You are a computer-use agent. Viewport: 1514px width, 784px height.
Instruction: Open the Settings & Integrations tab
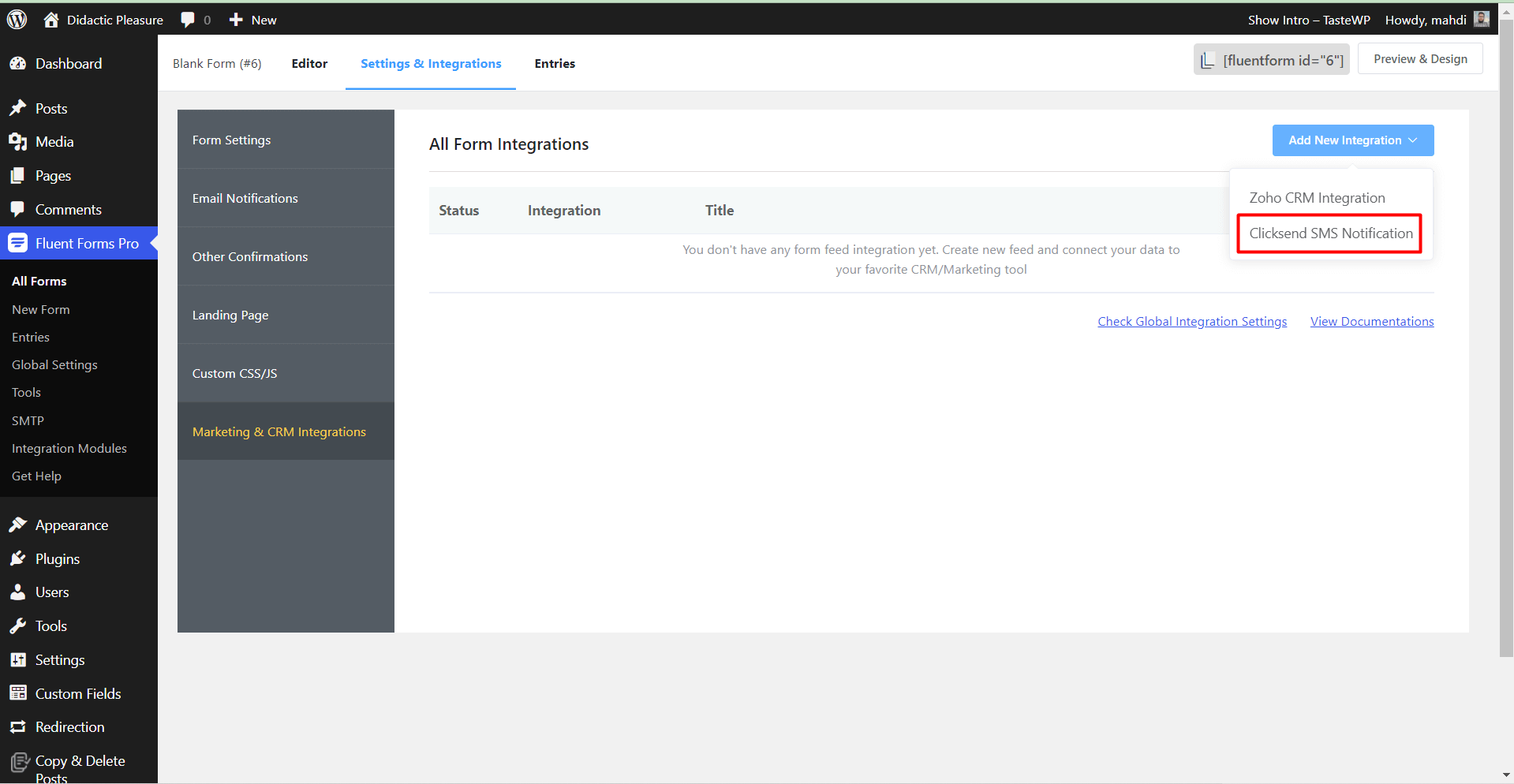pyautogui.click(x=431, y=64)
